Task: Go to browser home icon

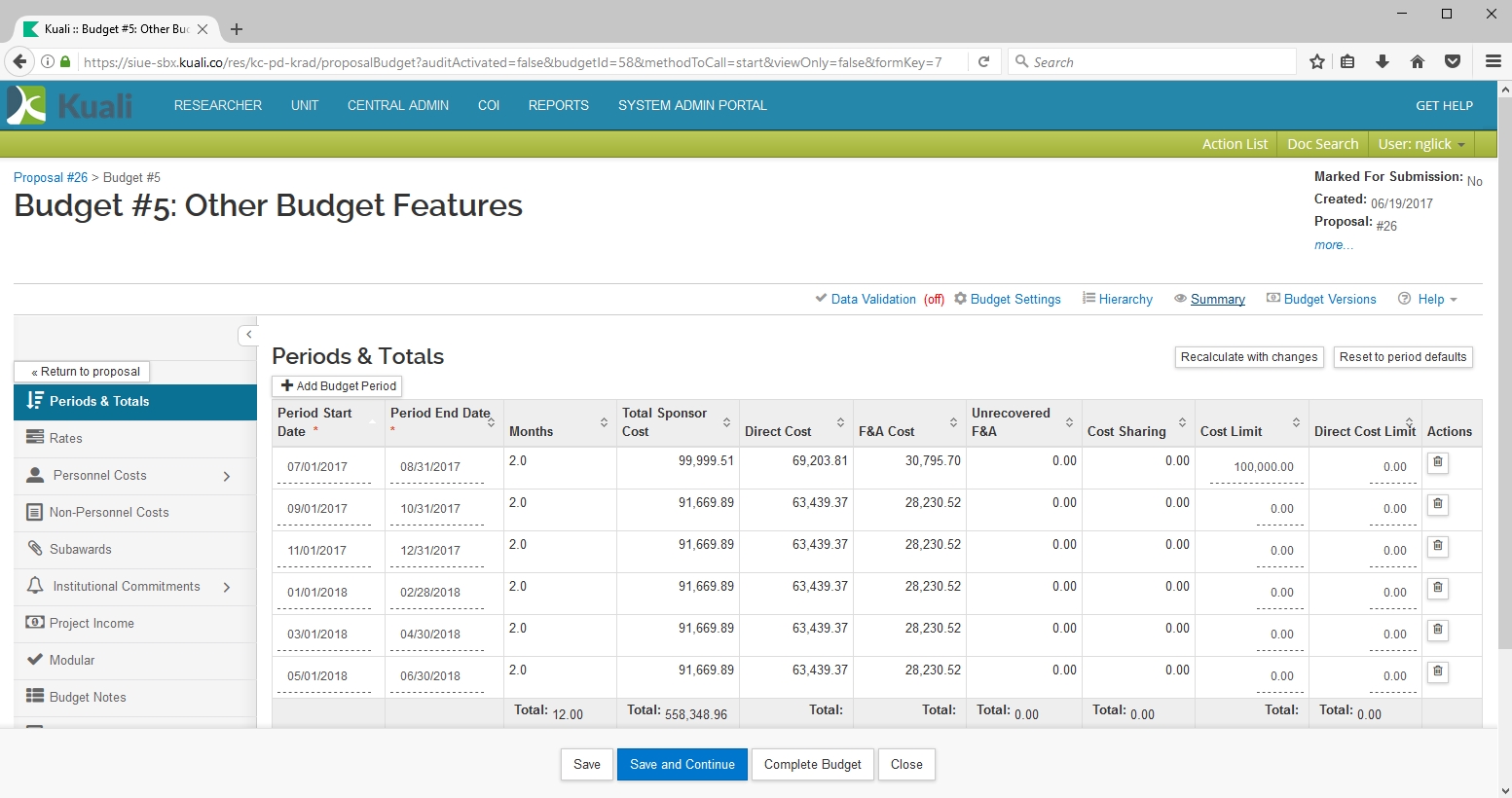Action: (x=1418, y=62)
